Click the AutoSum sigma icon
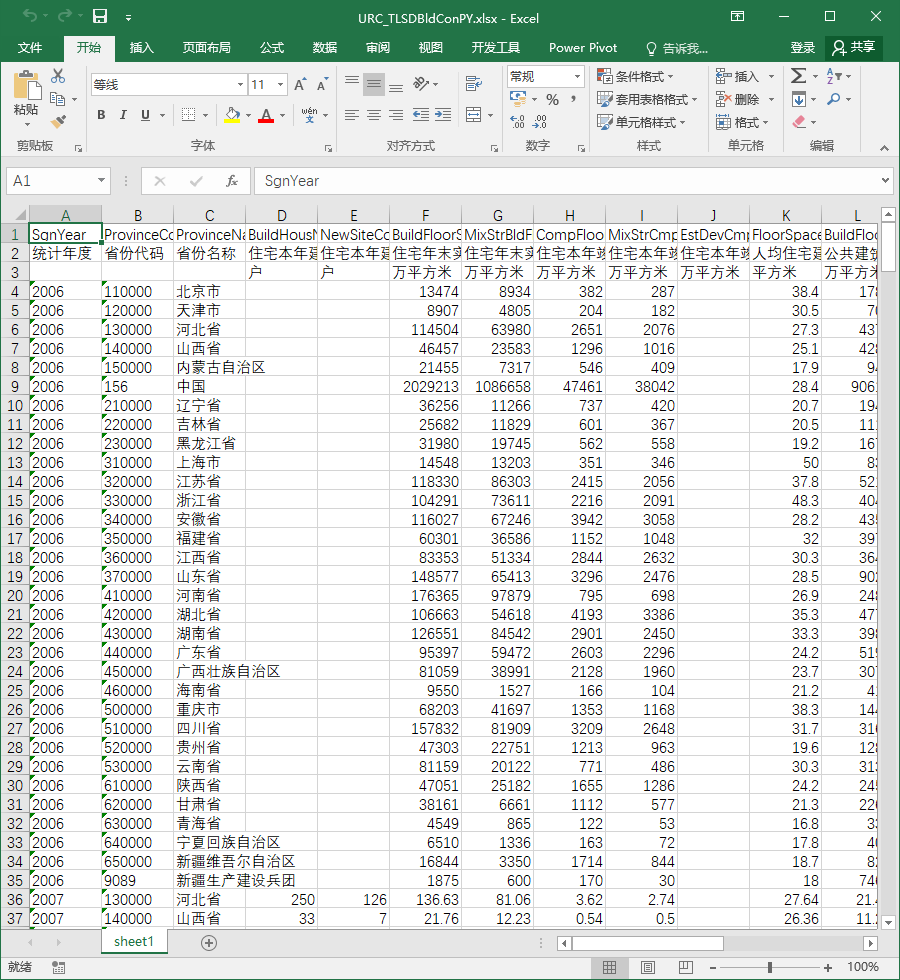This screenshot has height=980, width=900. pos(798,76)
